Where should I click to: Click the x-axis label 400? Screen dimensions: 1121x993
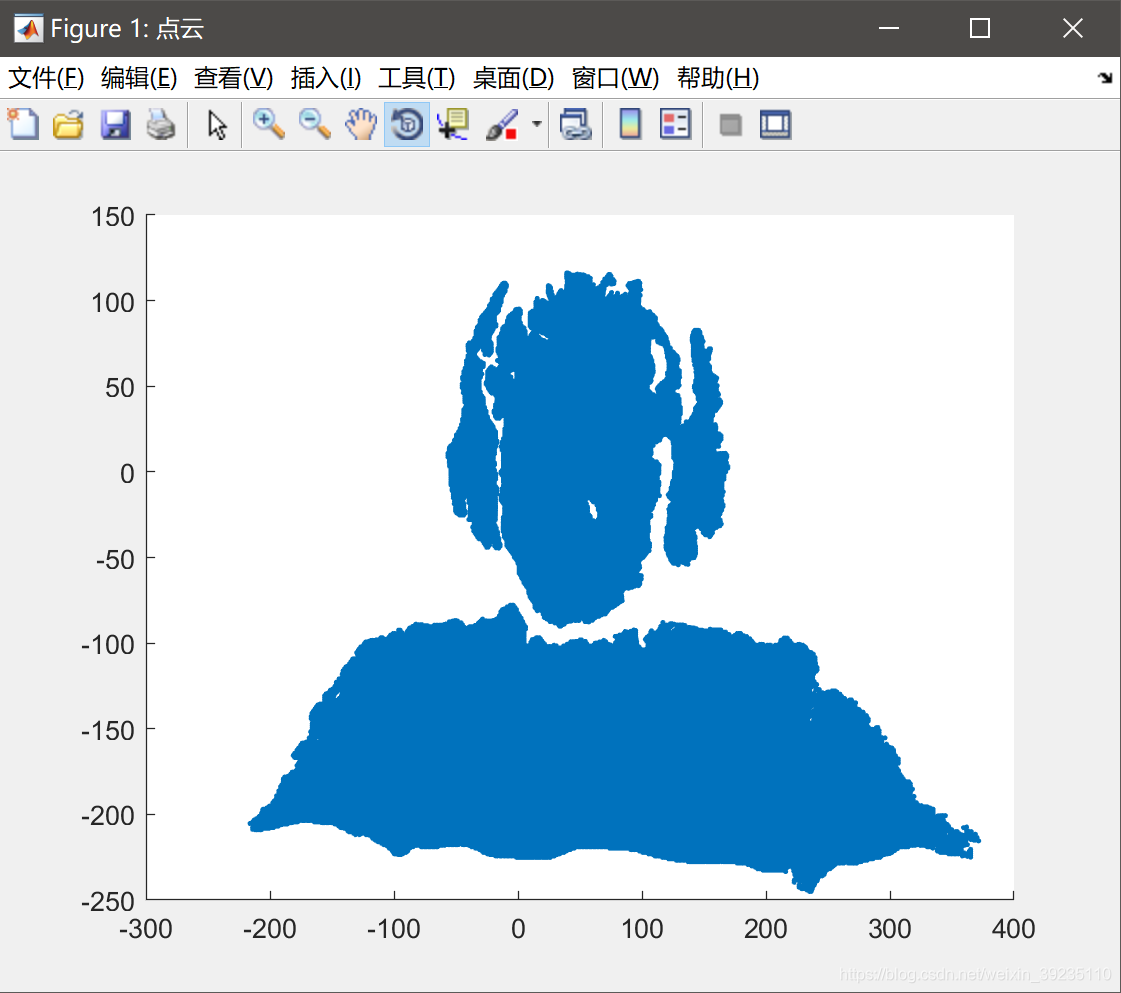1013,929
